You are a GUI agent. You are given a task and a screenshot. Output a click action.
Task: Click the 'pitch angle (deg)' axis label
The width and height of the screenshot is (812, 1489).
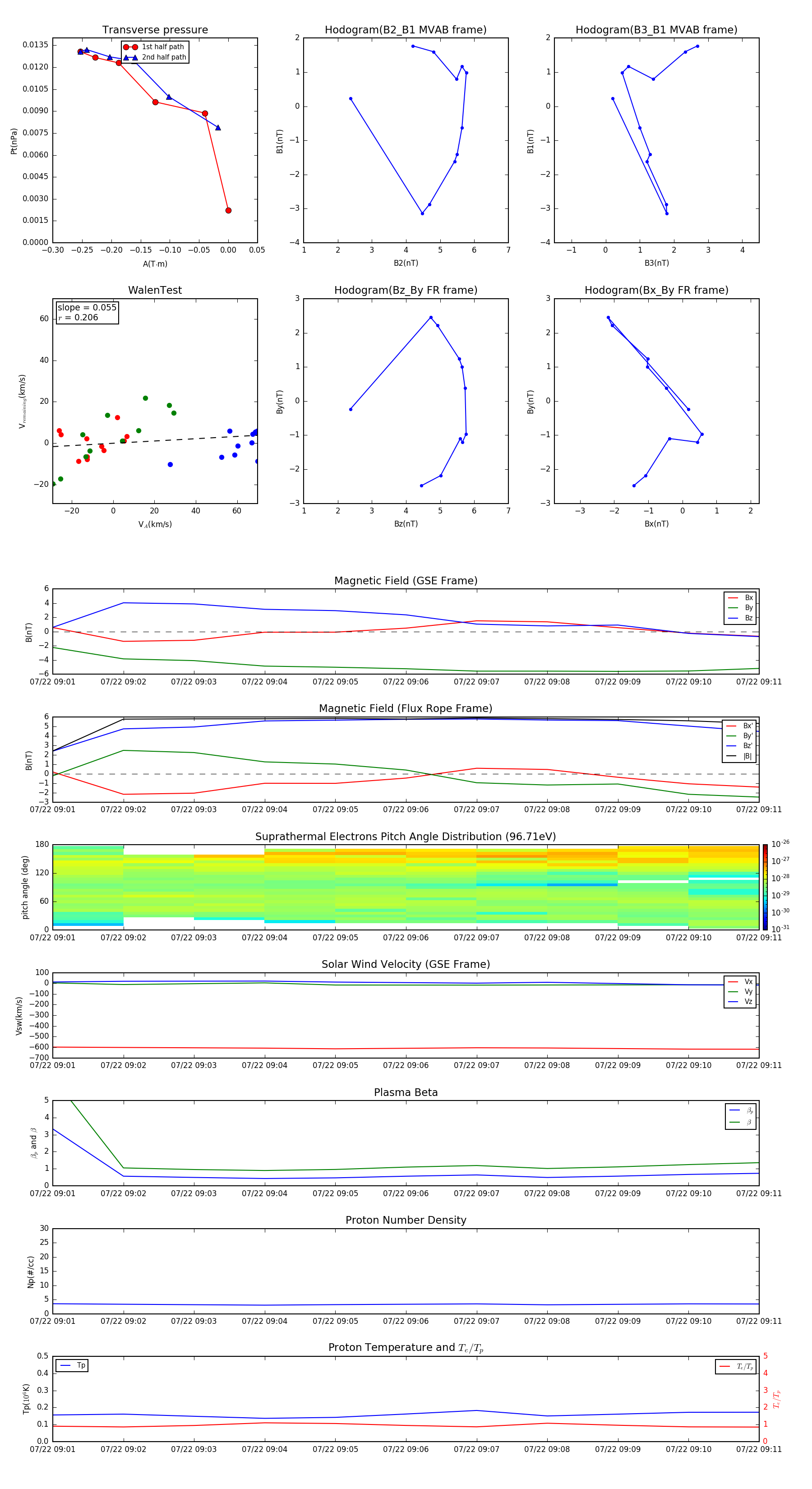click(x=25, y=887)
